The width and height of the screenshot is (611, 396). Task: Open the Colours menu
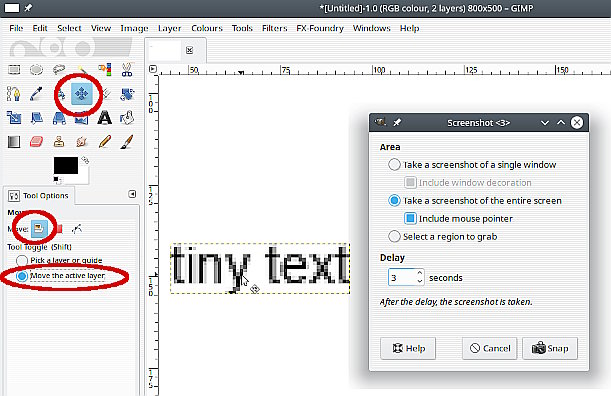[207, 28]
